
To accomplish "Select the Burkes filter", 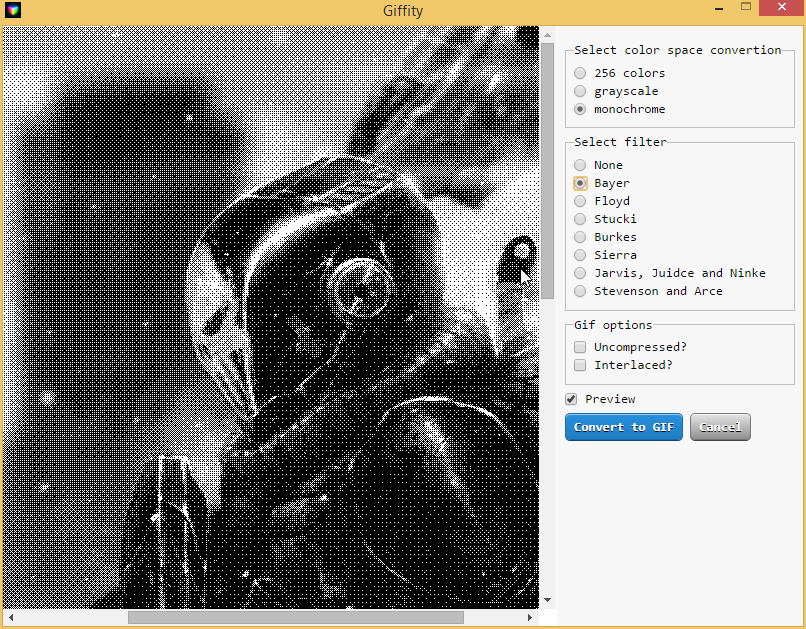I will (580, 237).
